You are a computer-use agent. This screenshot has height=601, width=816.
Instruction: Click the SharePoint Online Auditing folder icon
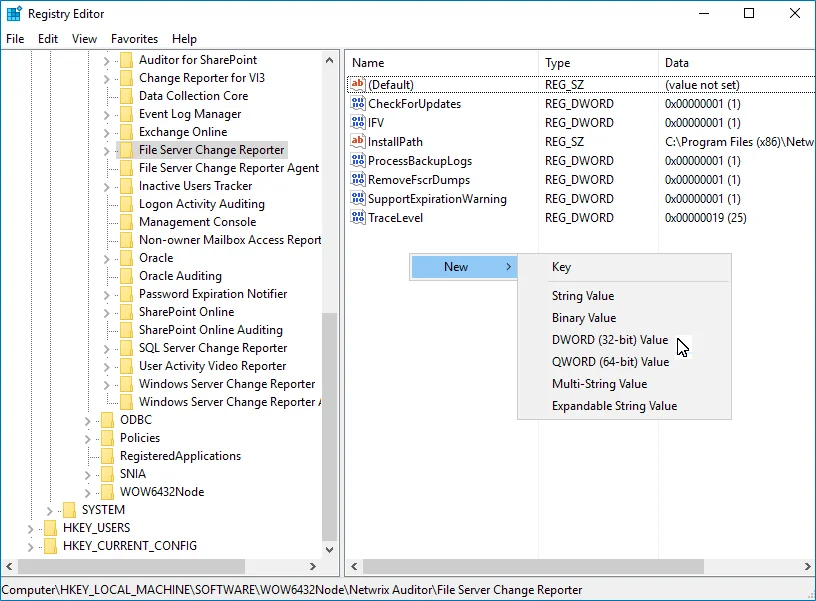point(126,330)
